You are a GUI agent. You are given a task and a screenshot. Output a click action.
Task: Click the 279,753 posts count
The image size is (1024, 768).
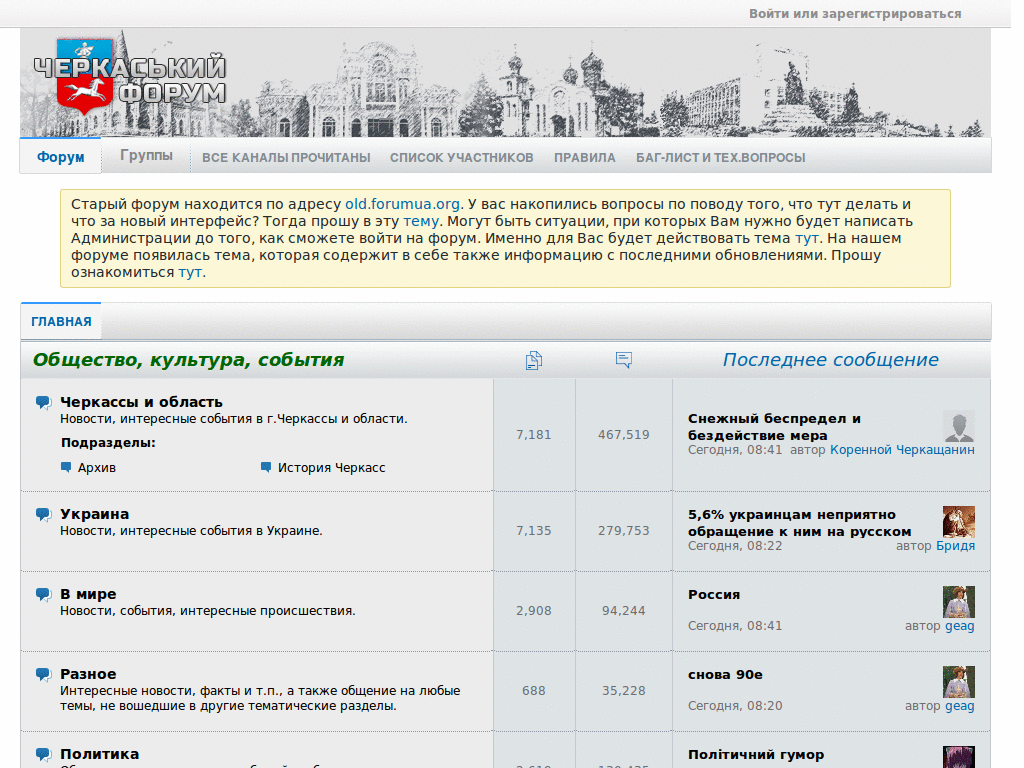coord(624,531)
